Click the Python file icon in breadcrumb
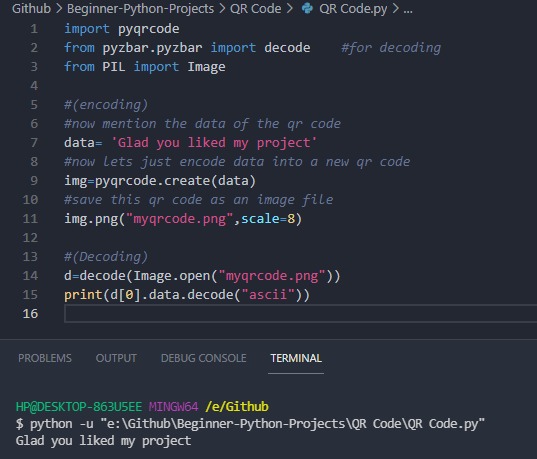 tap(307, 8)
